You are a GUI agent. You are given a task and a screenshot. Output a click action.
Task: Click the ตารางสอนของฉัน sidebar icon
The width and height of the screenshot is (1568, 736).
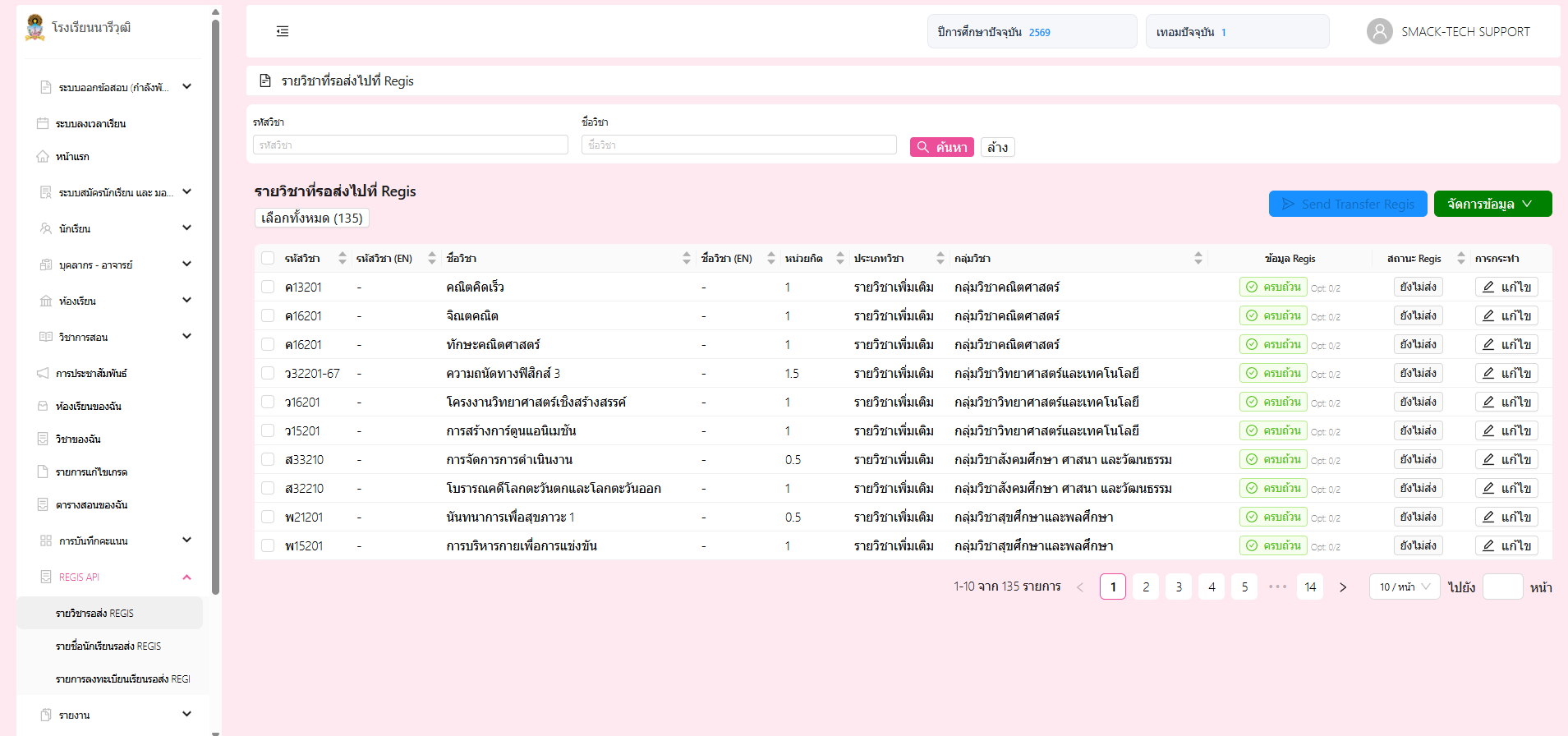[43, 504]
